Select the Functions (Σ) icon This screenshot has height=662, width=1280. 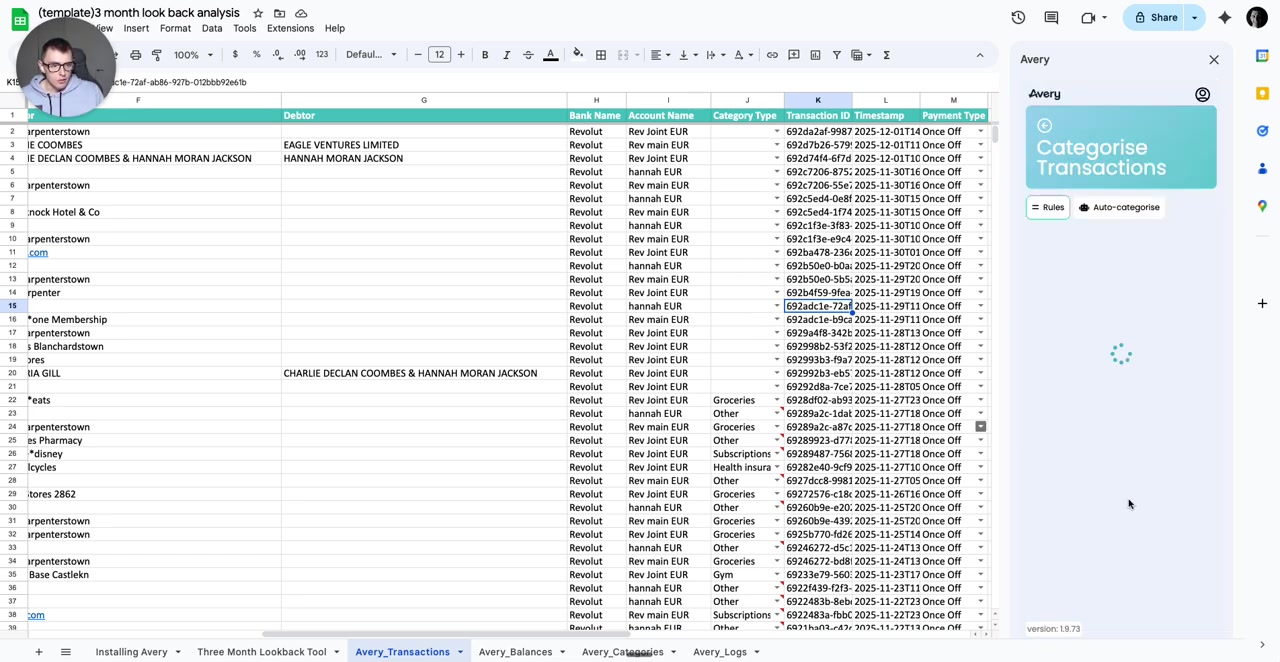[x=886, y=55]
